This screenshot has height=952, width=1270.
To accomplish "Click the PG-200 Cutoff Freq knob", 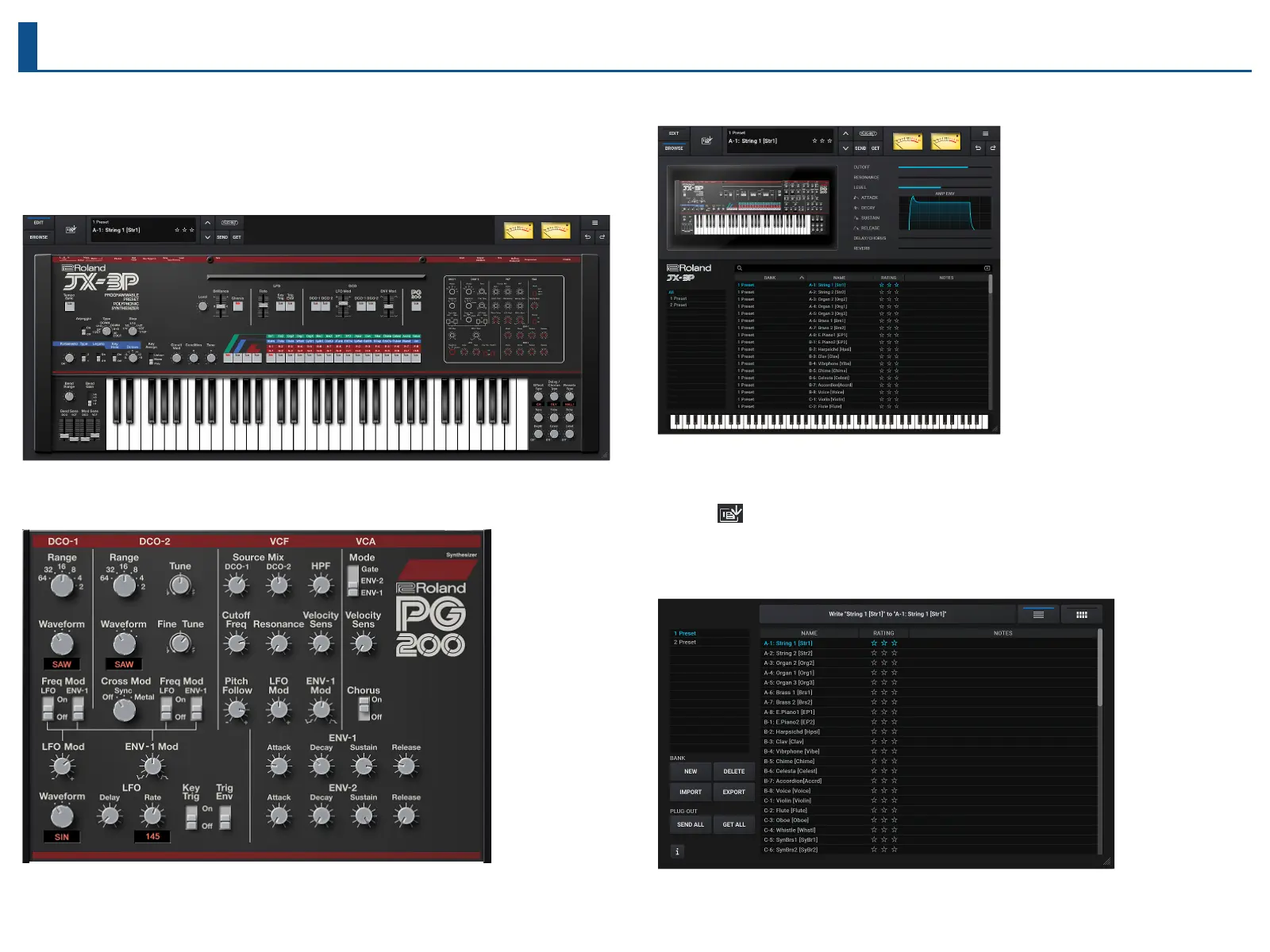I will [x=237, y=644].
